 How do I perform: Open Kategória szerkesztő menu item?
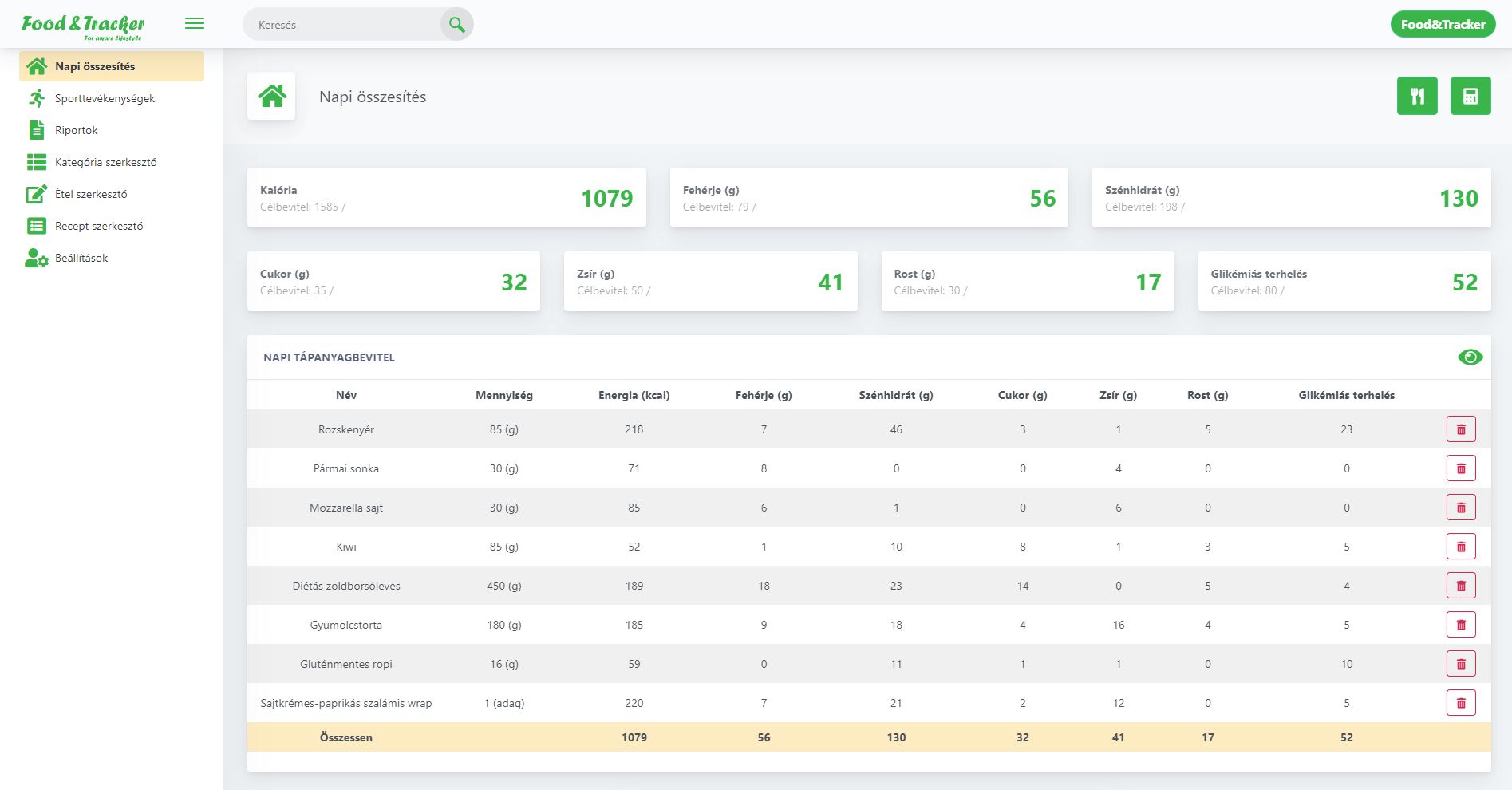pyautogui.click(x=112, y=162)
